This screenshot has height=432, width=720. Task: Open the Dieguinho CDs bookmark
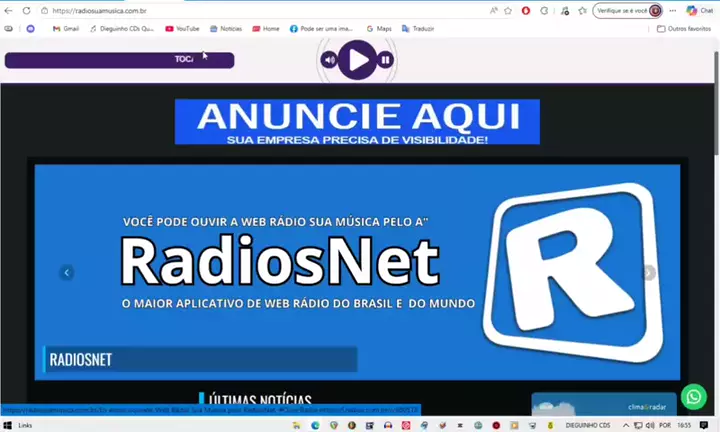click(122, 28)
